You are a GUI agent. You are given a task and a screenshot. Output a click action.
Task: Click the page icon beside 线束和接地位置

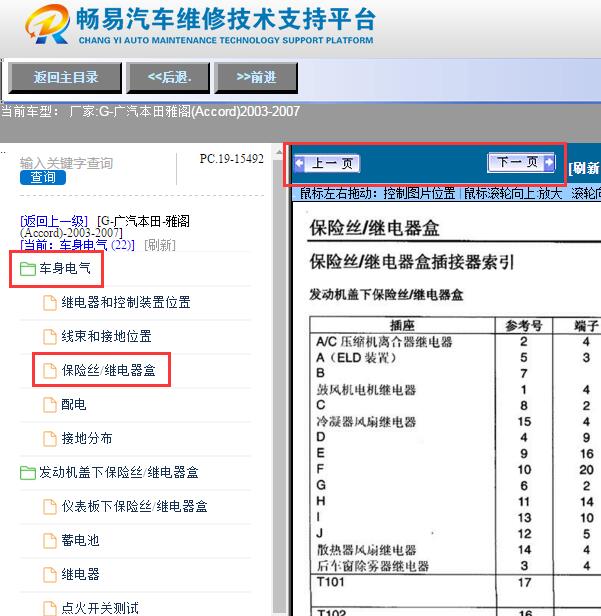tap(50, 337)
